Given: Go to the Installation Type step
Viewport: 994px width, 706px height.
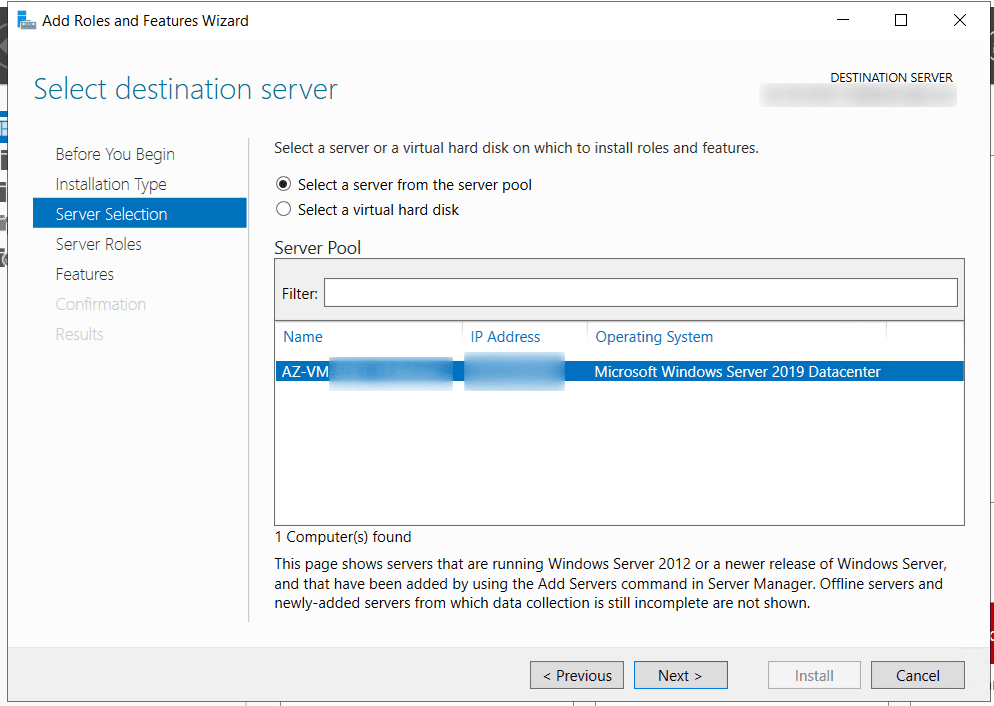Looking at the screenshot, I should (x=111, y=184).
